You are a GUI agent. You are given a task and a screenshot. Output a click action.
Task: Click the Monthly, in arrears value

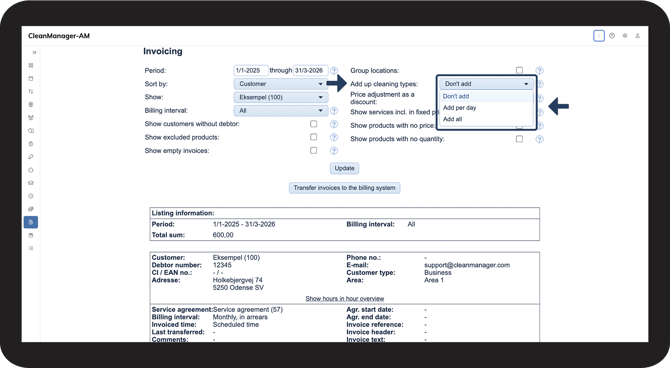coord(240,317)
